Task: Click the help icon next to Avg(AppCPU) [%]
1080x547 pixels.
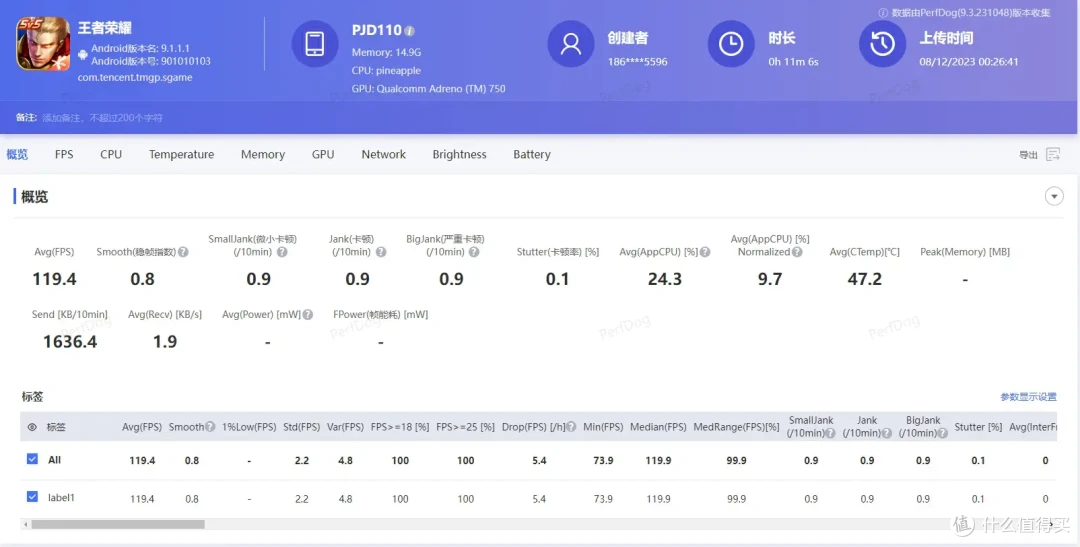Action: (x=705, y=252)
